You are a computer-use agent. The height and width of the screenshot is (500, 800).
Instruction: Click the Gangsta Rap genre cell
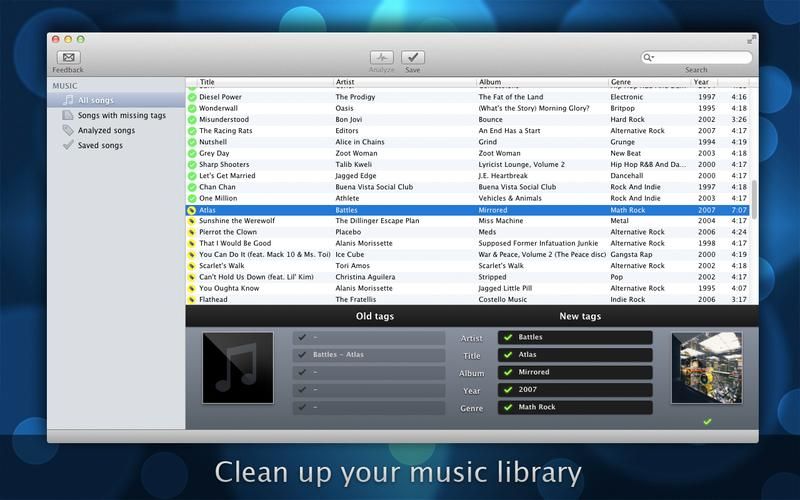click(x=631, y=255)
